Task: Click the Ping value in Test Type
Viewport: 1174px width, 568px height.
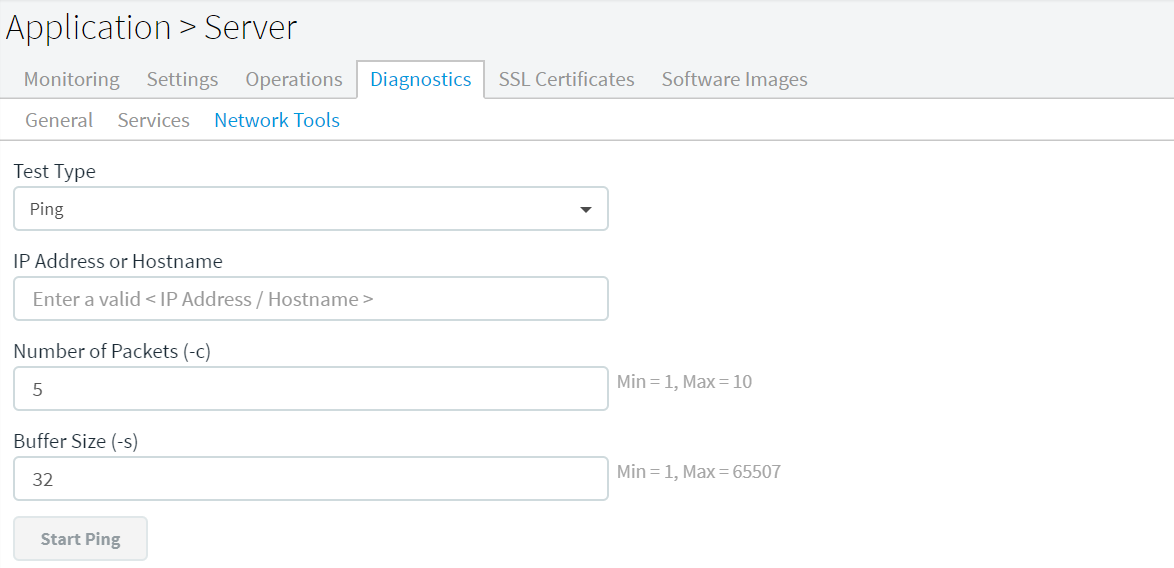Action: (x=46, y=210)
